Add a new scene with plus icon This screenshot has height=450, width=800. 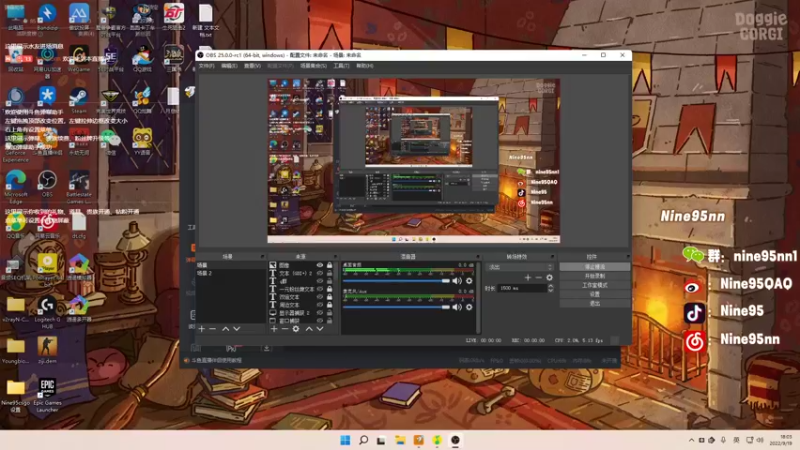tap(202, 329)
